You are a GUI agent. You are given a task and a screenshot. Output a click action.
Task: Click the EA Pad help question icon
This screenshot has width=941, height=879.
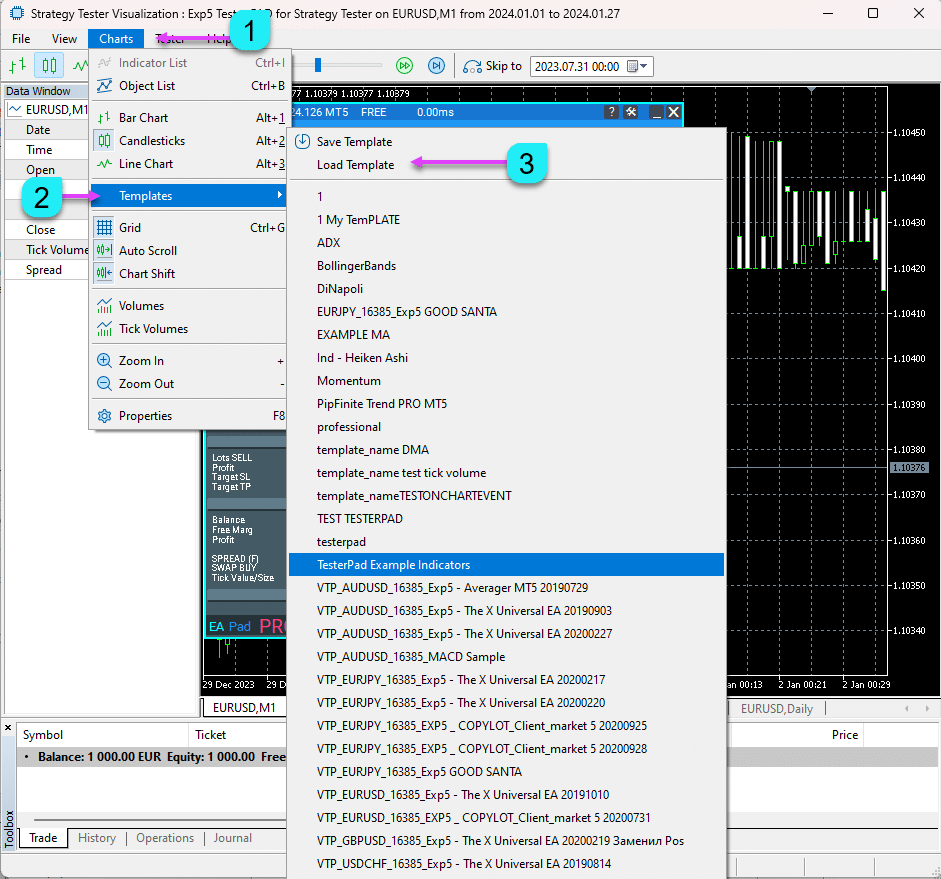click(x=611, y=112)
